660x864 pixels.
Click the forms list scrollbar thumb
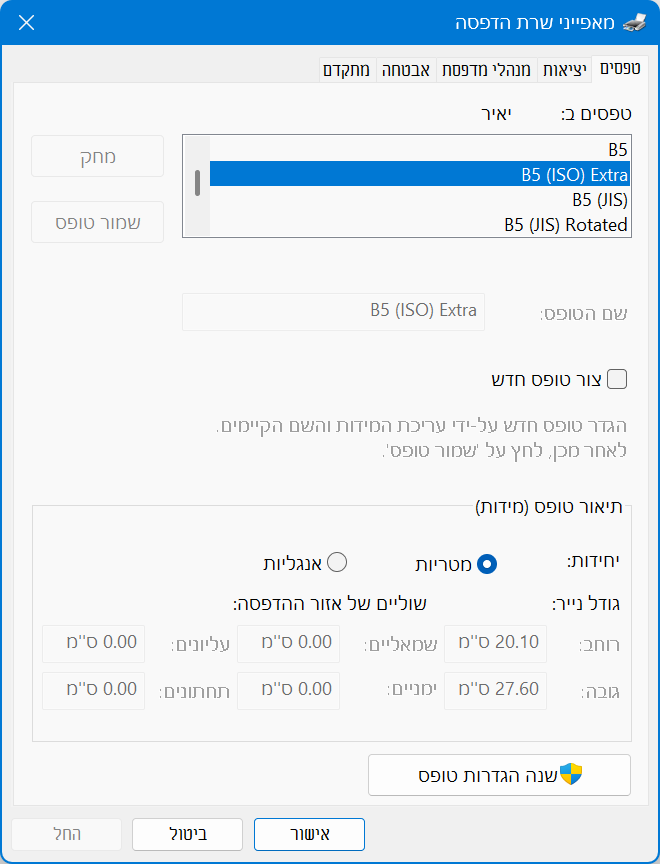click(x=198, y=182)
